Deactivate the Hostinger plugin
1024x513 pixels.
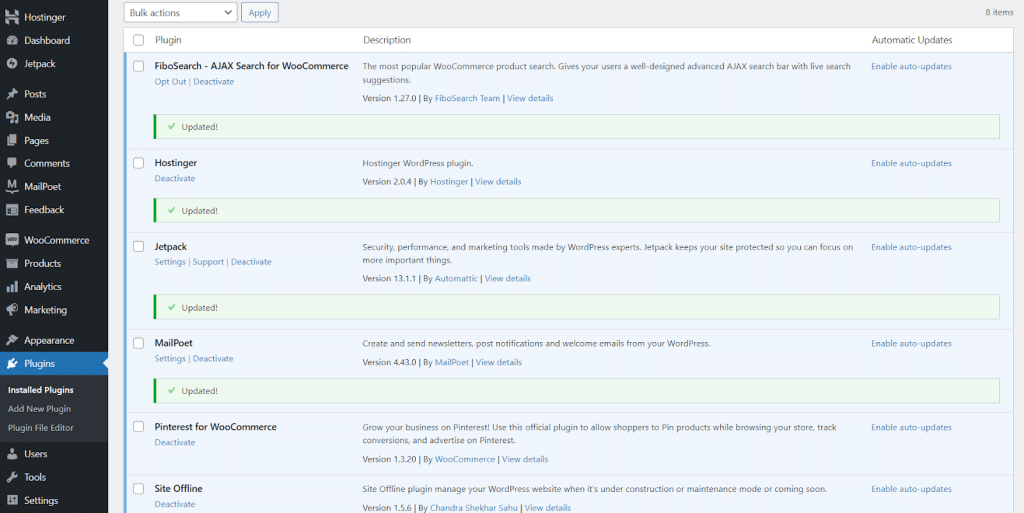(175, 178)
